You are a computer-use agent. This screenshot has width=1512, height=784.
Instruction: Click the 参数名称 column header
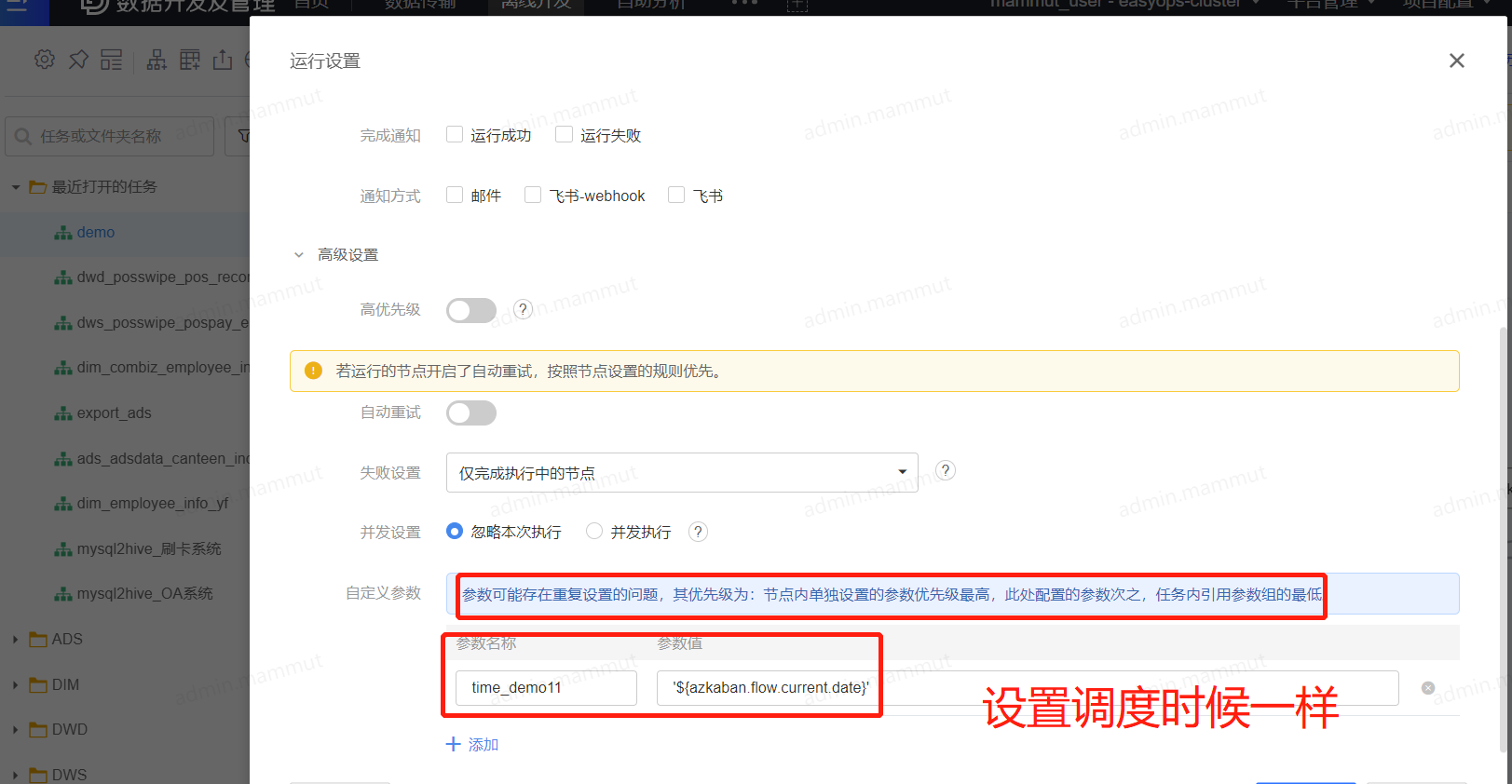(x=486, y=643)
